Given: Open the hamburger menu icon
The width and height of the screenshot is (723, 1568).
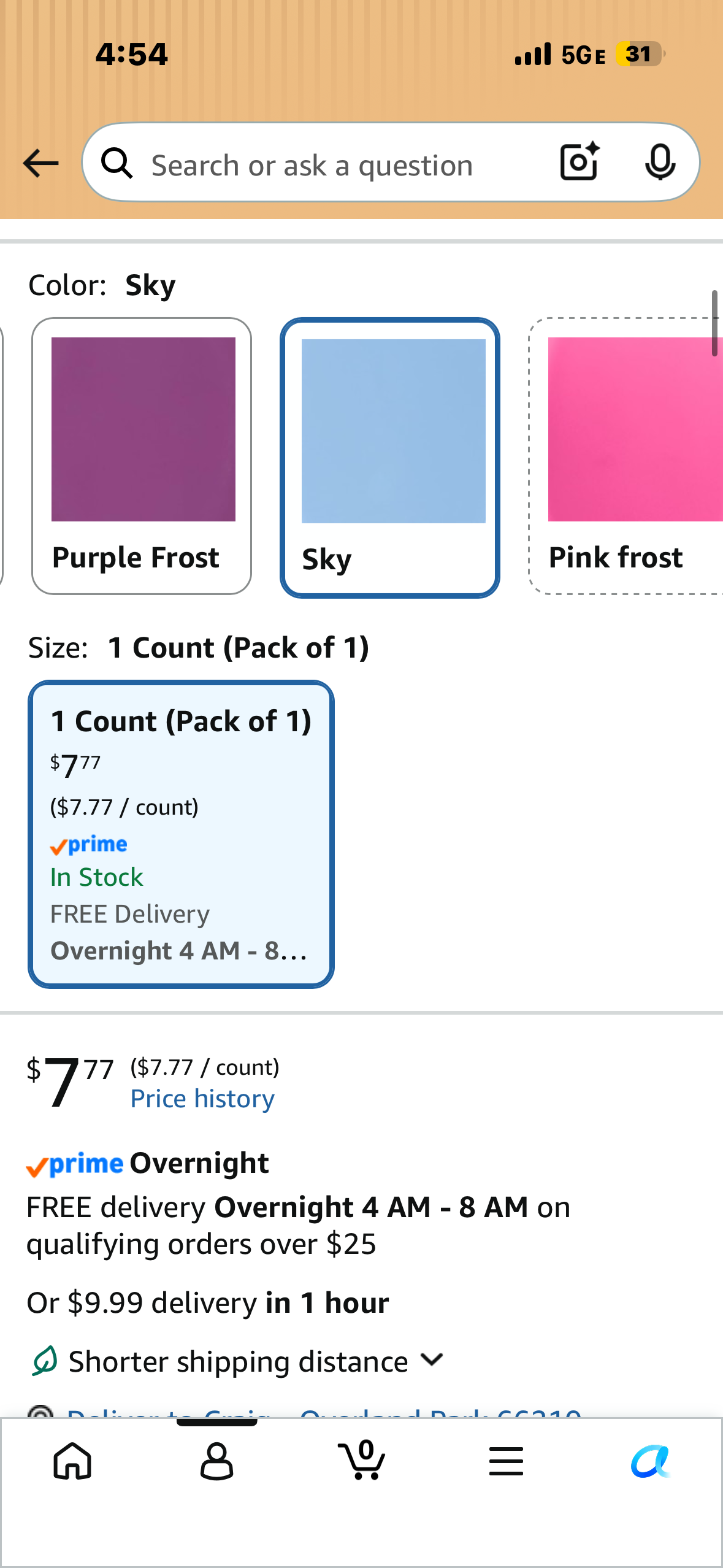Looking at the screenshot, I should click(x=506, y=1461).
